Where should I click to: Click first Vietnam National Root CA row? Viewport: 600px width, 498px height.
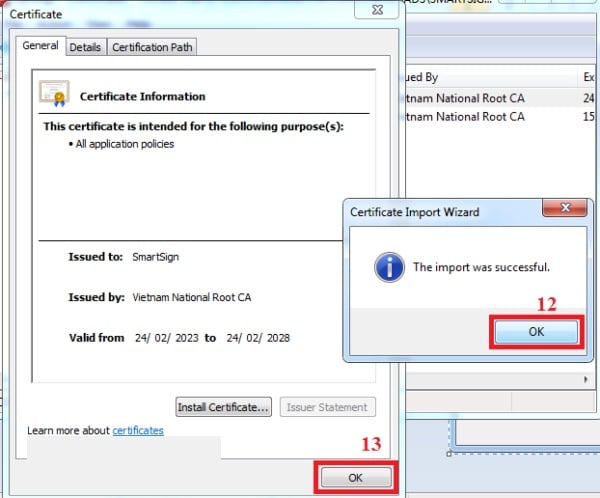tap(499, 98)
